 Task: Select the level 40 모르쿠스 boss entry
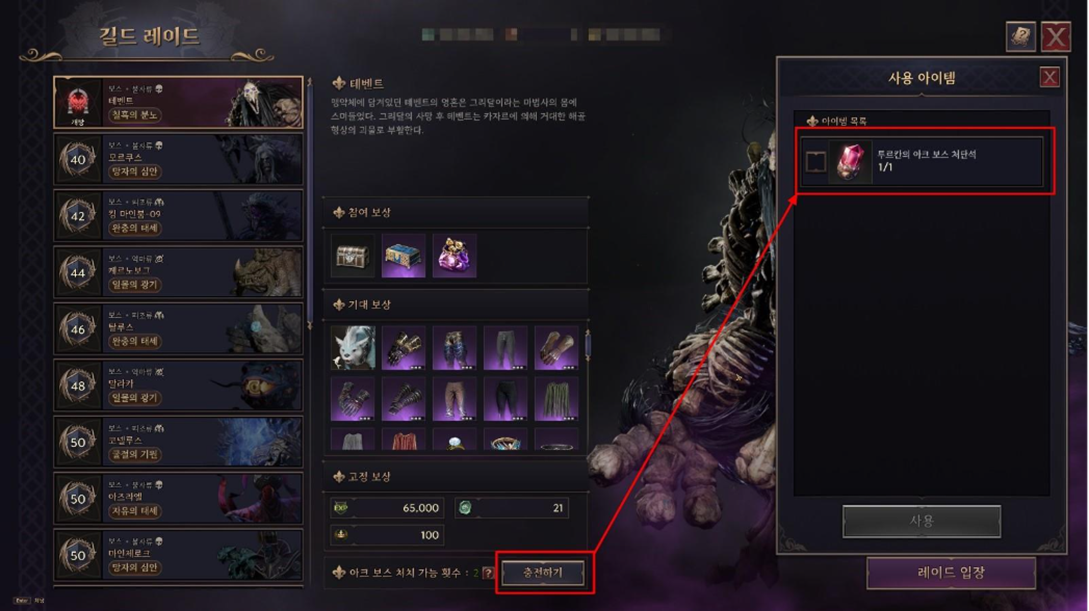[x=178, y=159]
